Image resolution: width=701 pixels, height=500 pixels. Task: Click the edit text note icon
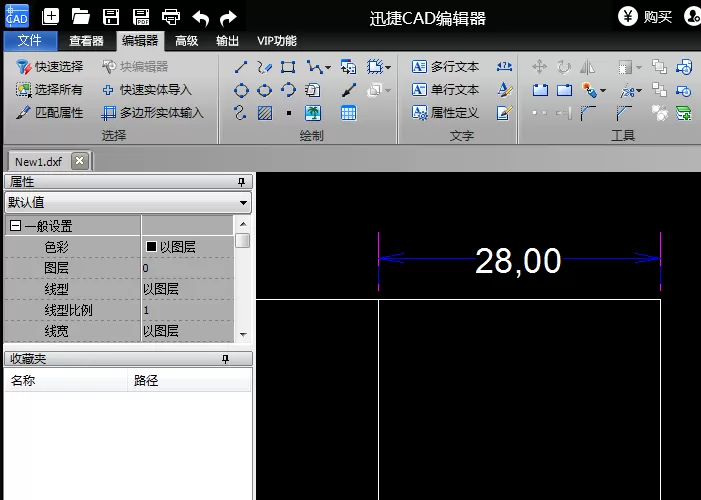pyautogui.click(x=504, y=113)
